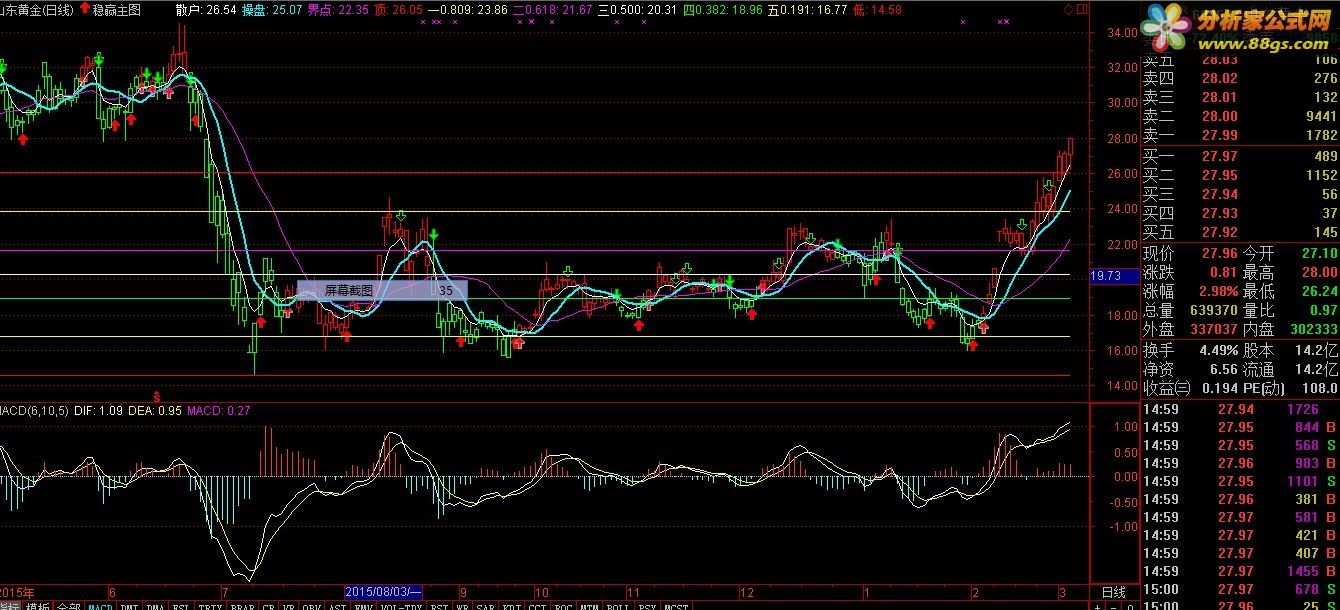The height and width of the screenshot is (610, 1340).
Task: Click the red arrow icon beside 稳赢主图
Action: coord(84,9)
